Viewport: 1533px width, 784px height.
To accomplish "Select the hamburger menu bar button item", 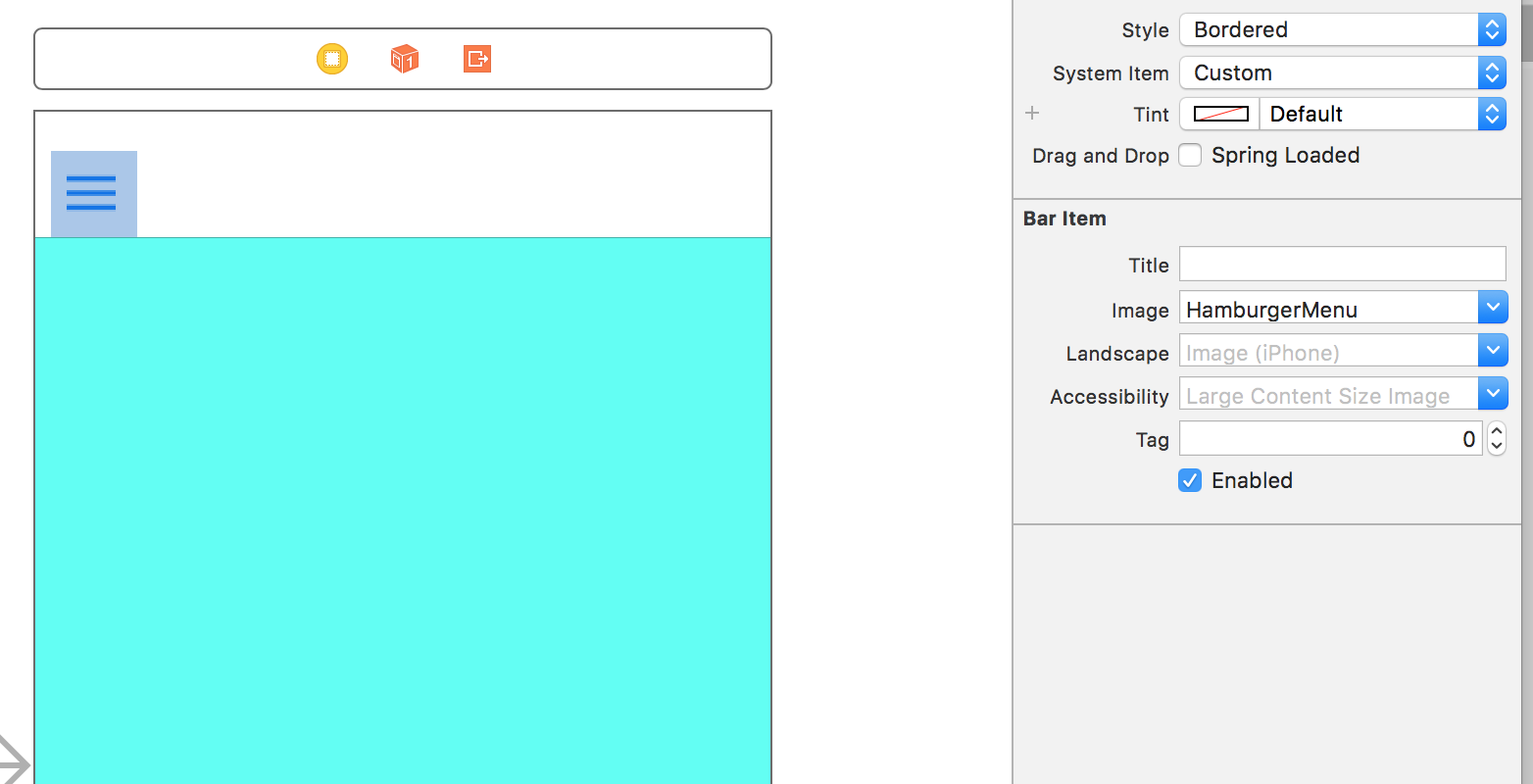I will (91, 193).
